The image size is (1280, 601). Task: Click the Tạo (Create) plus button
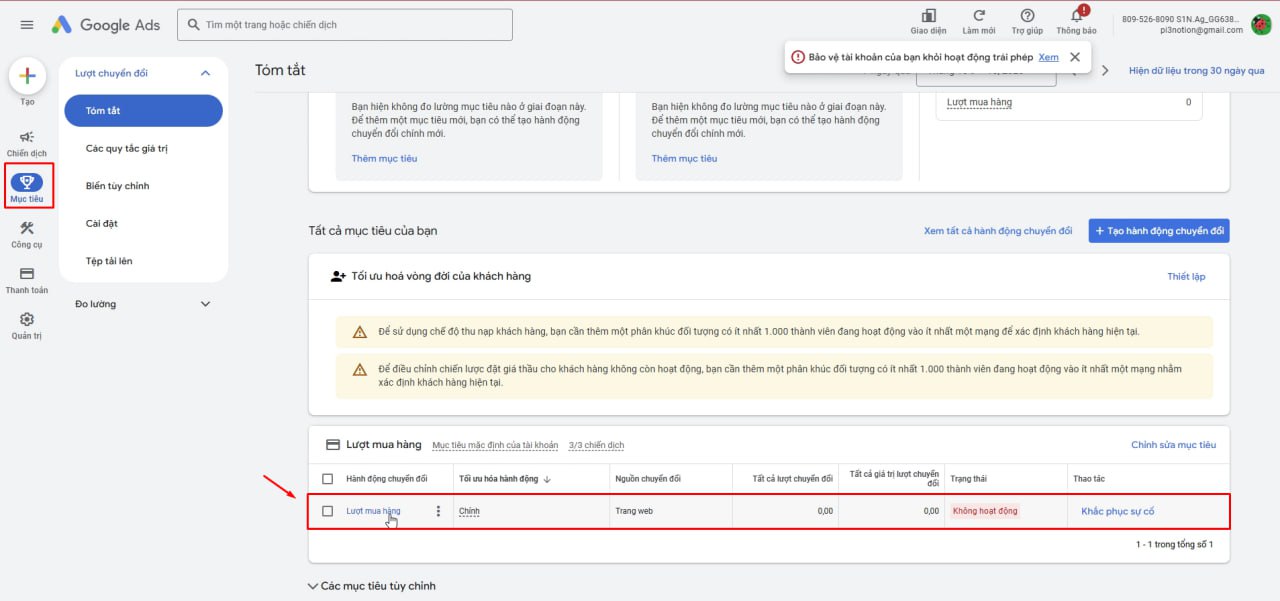coord(27,76)
